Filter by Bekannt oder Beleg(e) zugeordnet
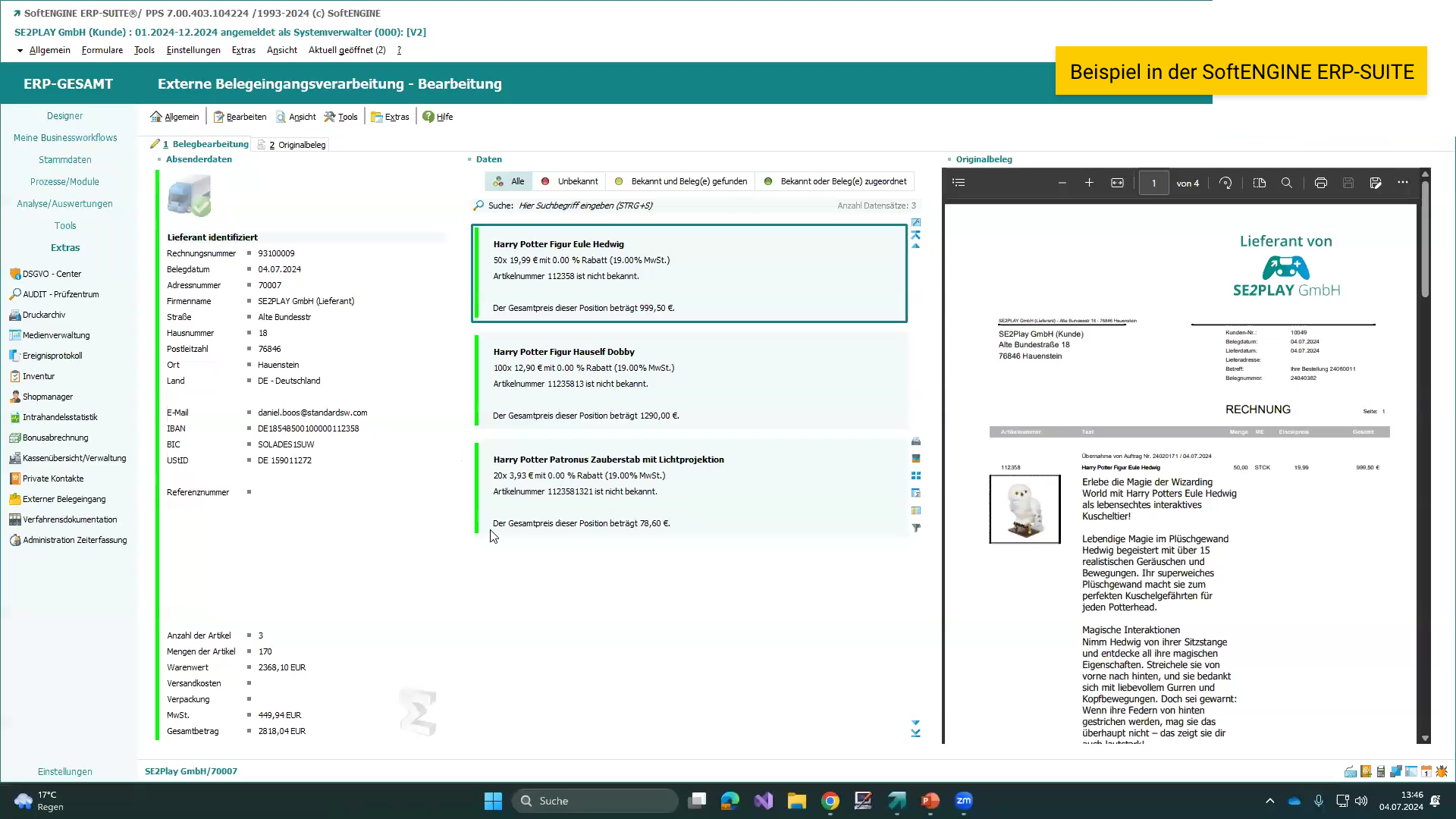Image resolution: width=1456 pixels, height=819 pixels. pyautogui.click(x=835, y=181)
